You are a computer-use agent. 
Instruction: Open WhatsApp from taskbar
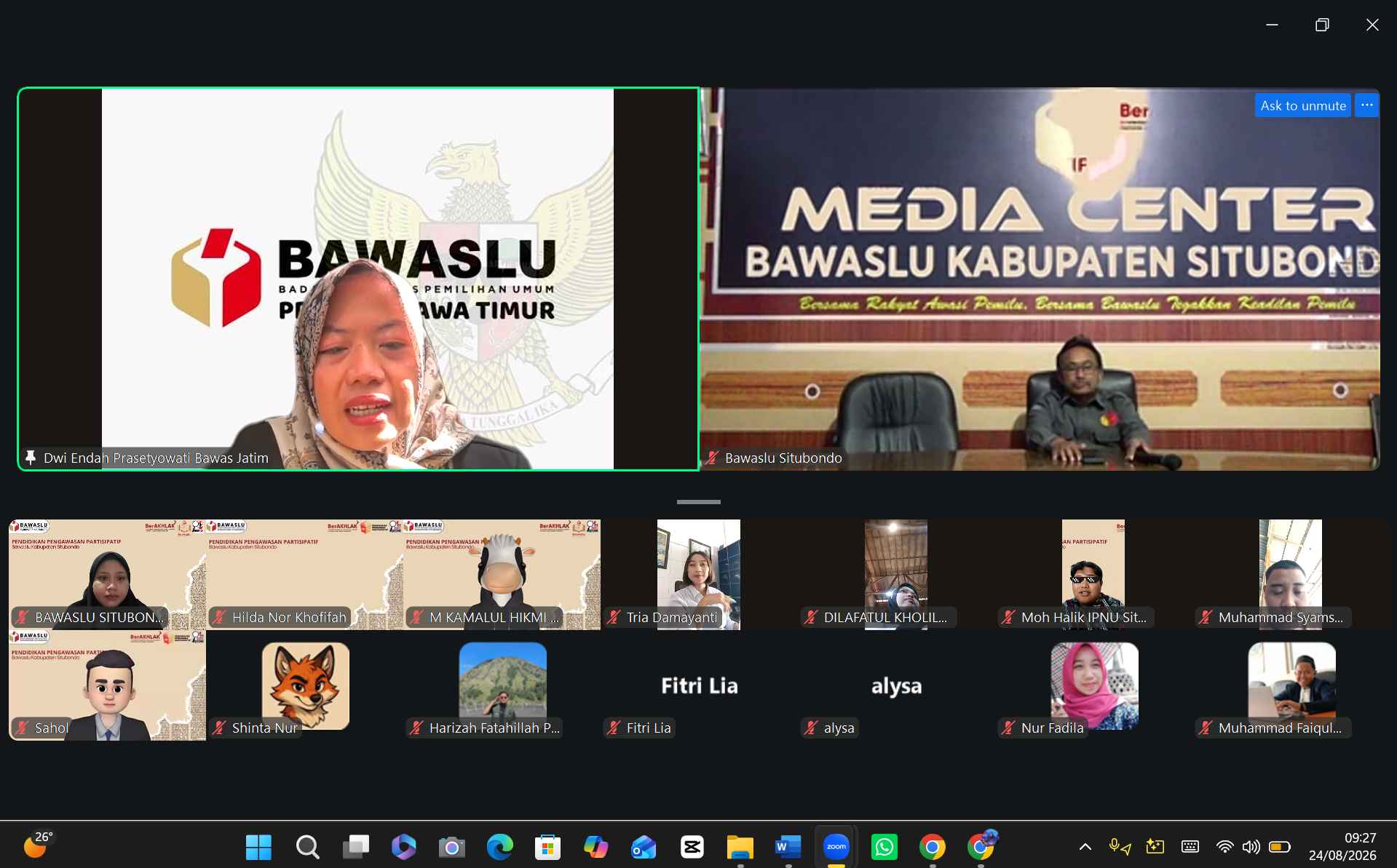884,847
